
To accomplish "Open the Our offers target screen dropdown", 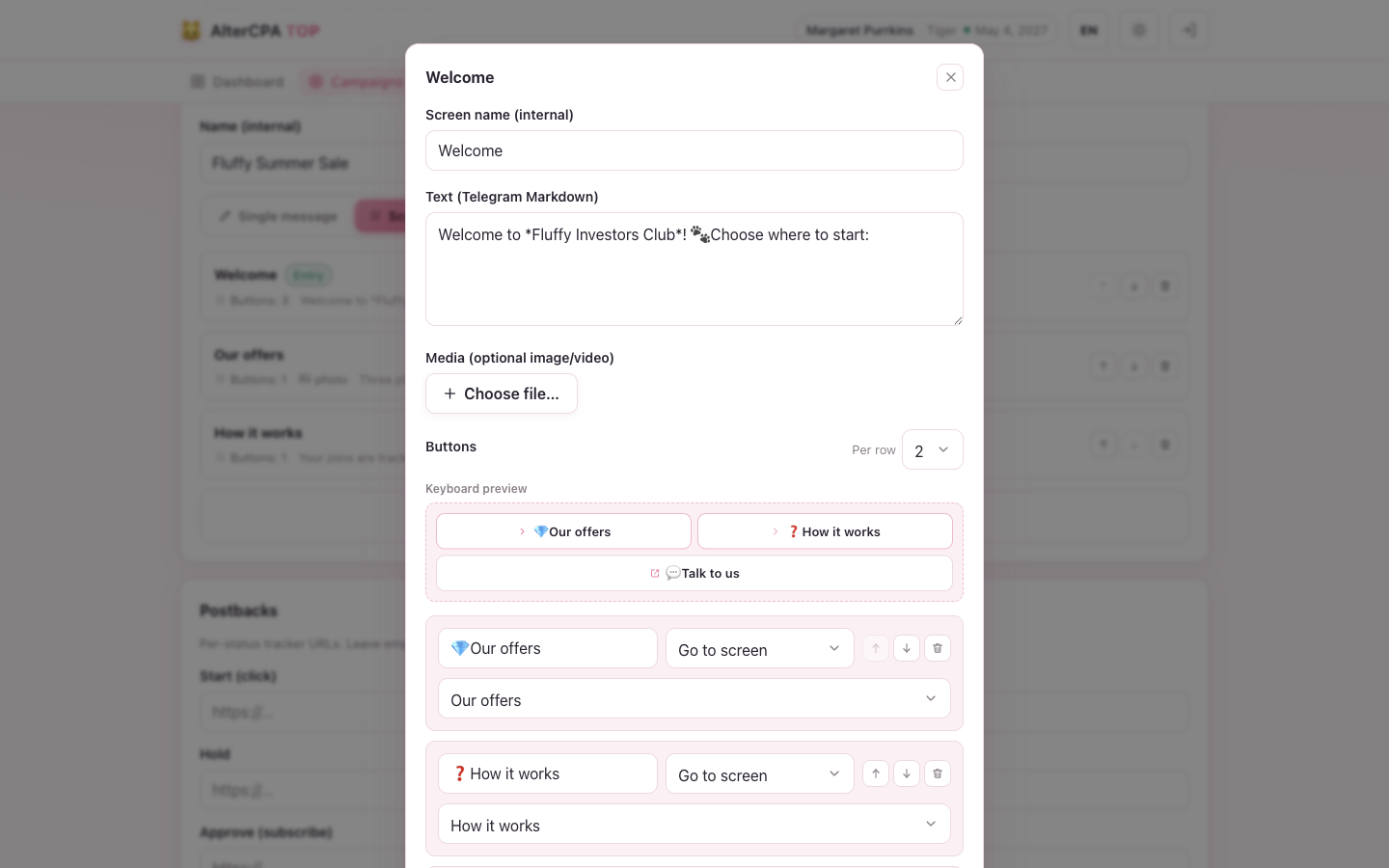I will point(694,698).
